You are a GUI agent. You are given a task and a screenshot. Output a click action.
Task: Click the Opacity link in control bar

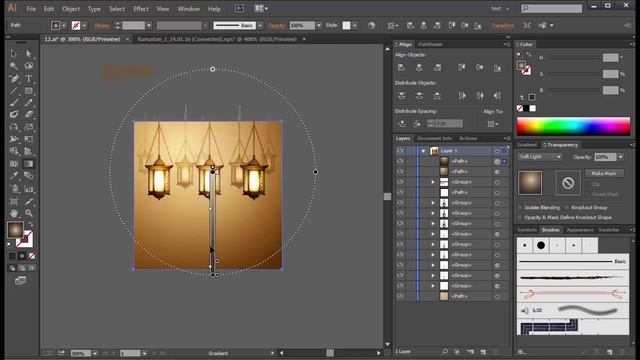(276, 25)
